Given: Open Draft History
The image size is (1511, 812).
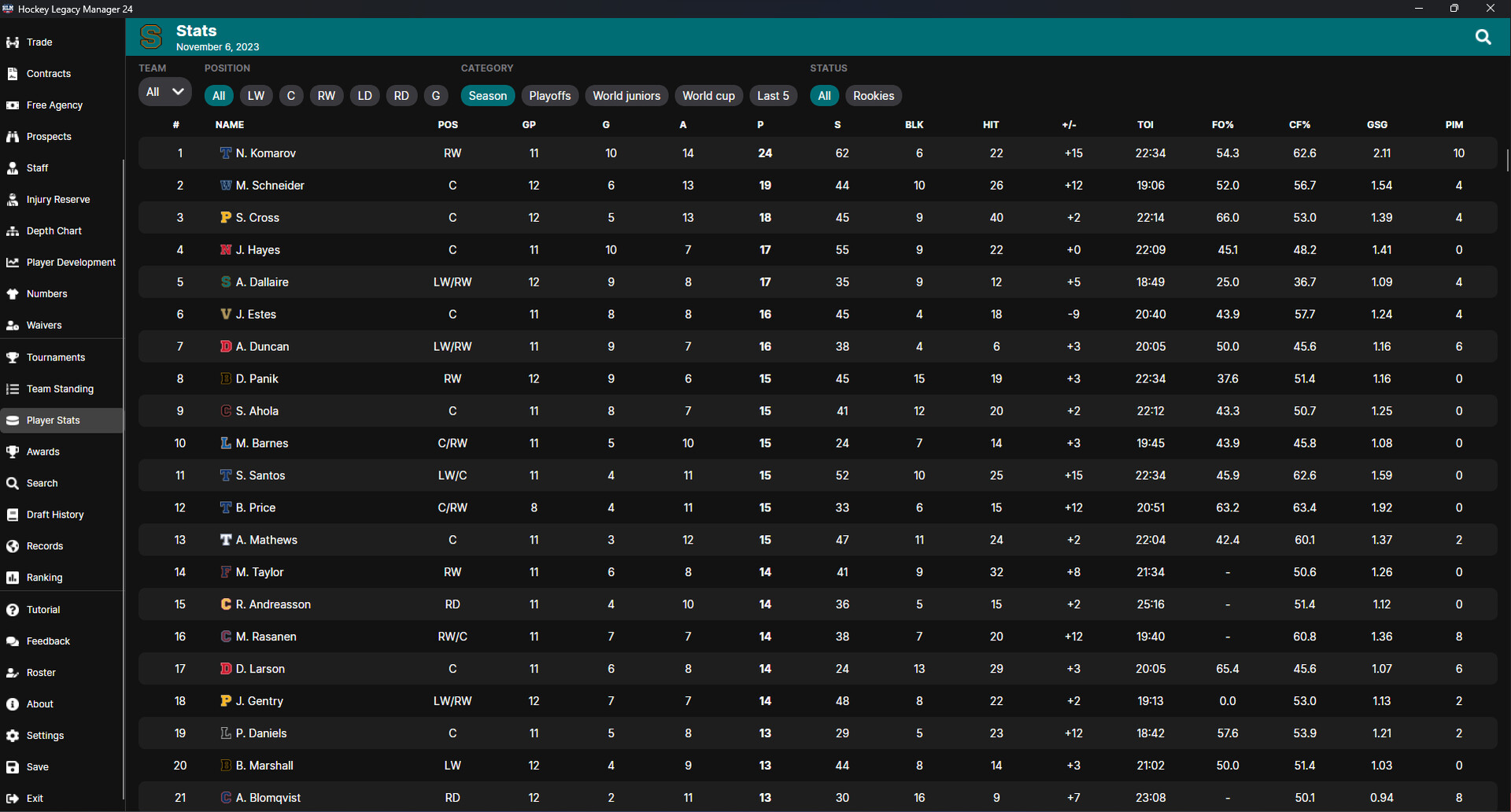Looking at the screenshot, I should (x=55, y=514).
